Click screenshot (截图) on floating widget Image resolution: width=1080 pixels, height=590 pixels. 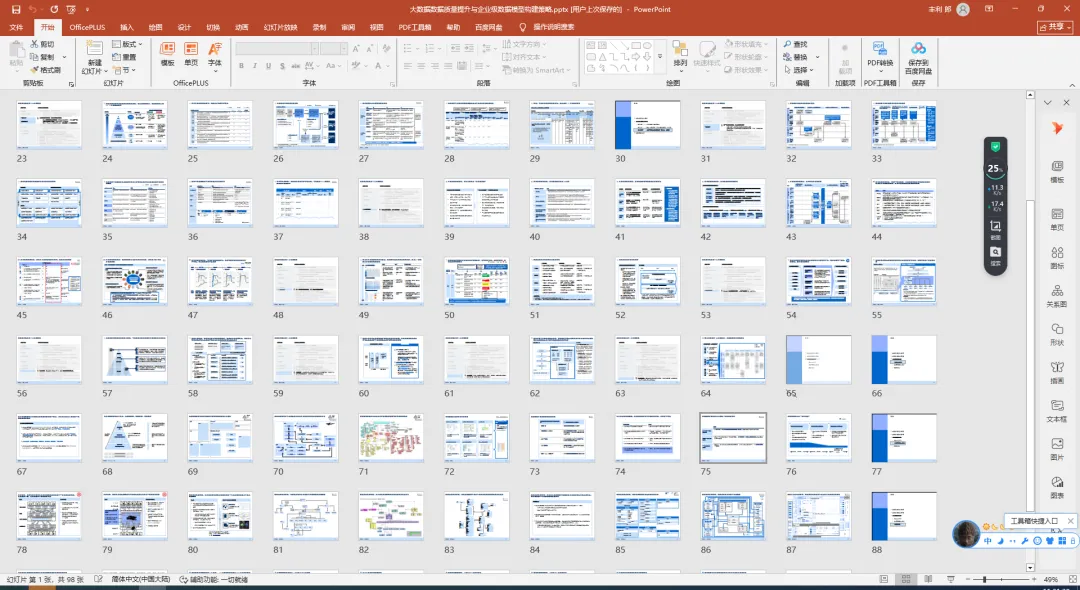click(995, 230)
